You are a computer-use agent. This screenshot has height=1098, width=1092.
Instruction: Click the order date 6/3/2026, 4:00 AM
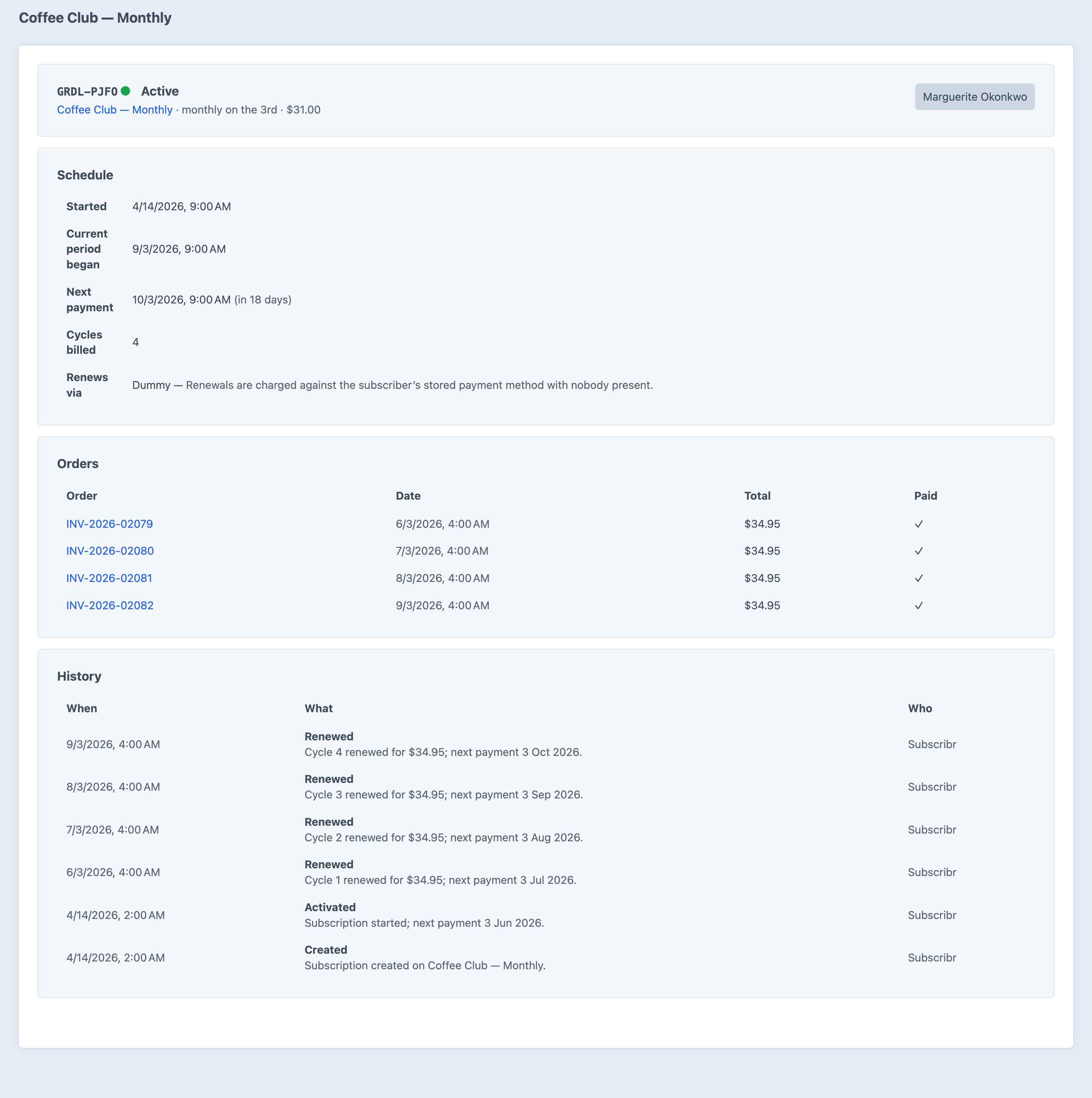[x=443, y=524]
